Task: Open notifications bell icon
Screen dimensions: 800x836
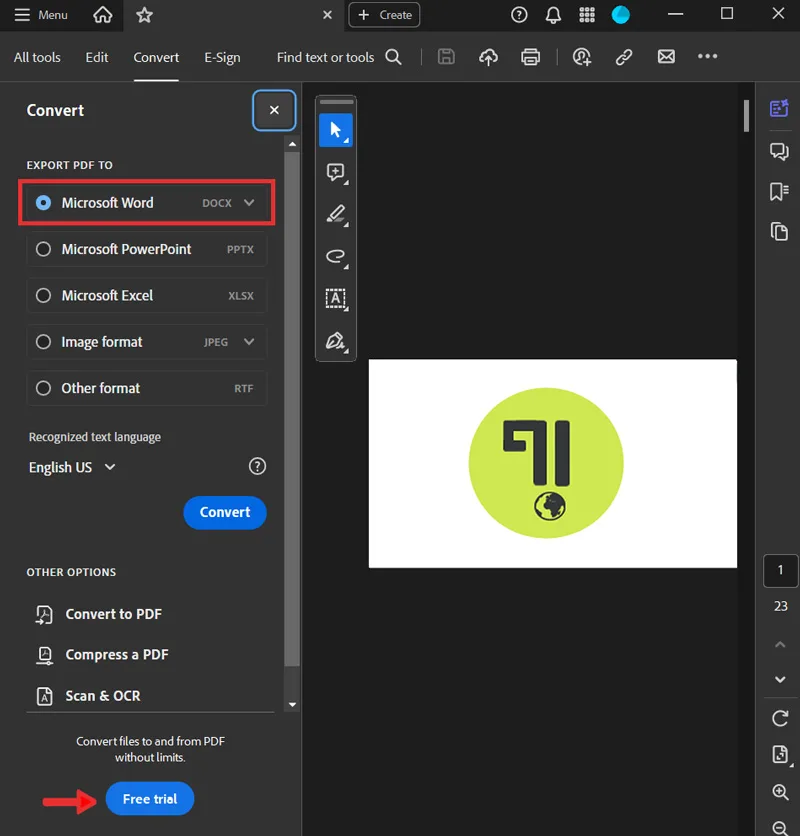Action: click(x=553, y=15)
